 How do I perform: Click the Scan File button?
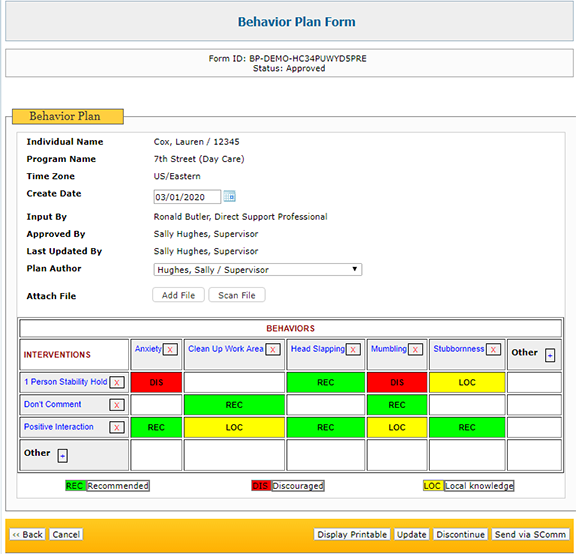[x=237, y=295]
